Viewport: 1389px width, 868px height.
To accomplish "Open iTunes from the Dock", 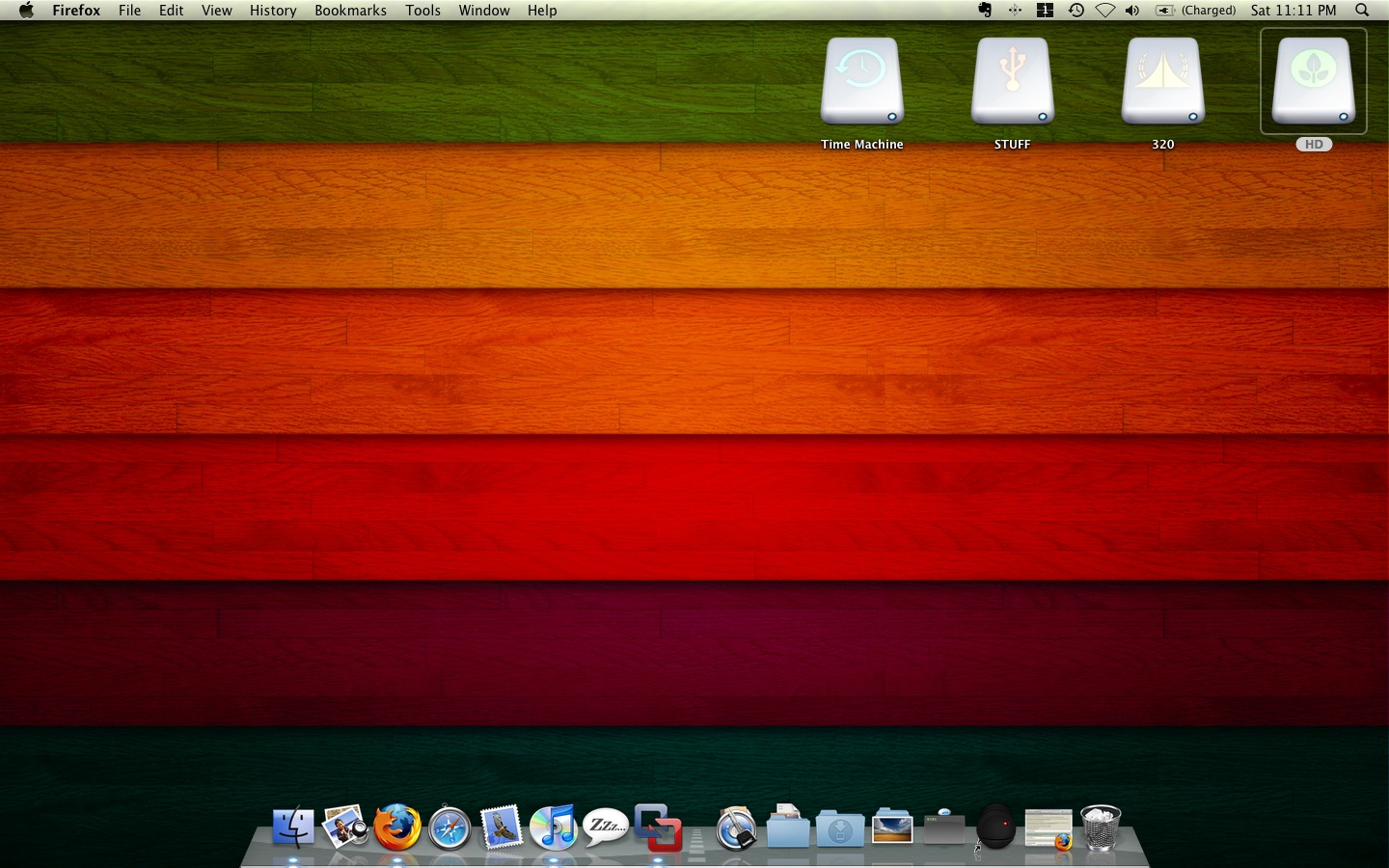I will [554, 827].
